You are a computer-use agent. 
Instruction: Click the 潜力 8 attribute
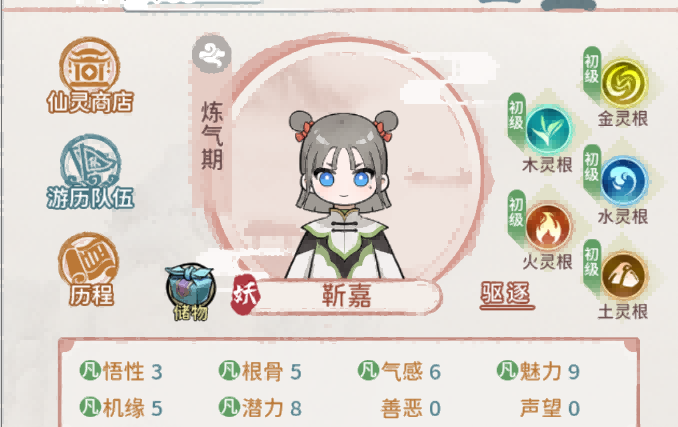coord(260,408)
